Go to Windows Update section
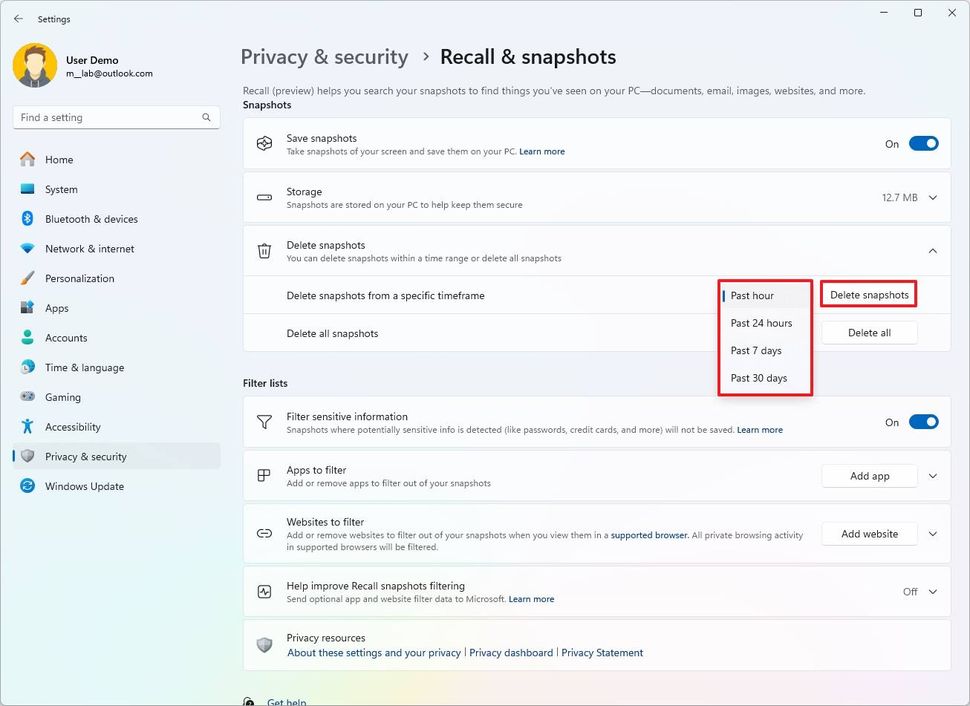 pyautogui.click(x=84, y=487)
